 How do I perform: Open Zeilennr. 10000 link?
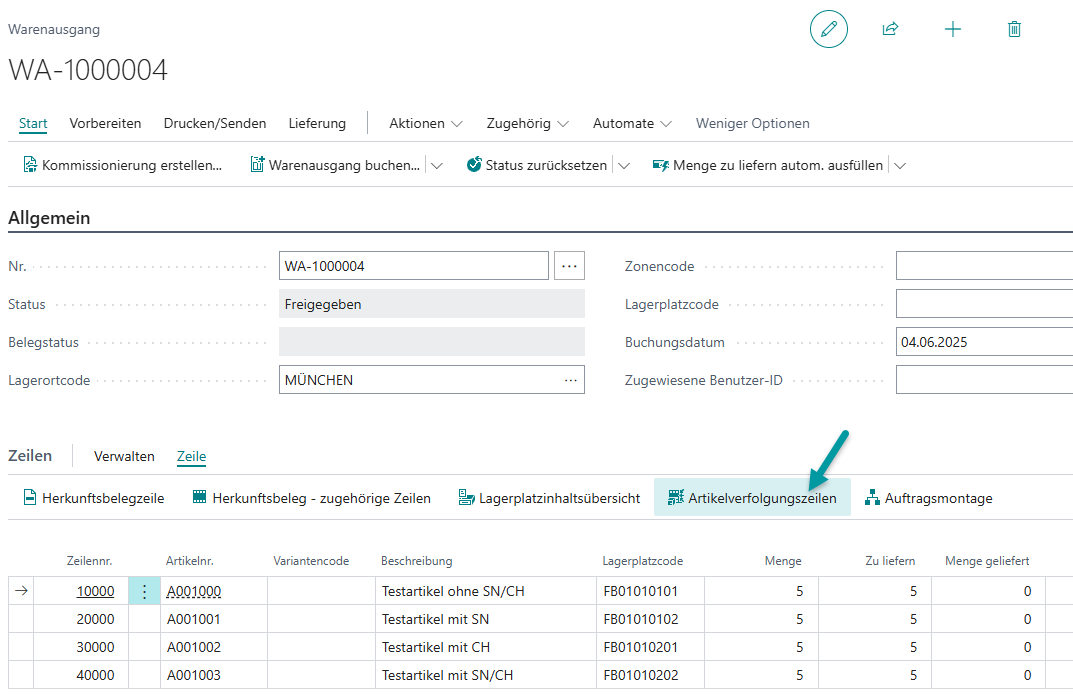(x=95, y=591)
